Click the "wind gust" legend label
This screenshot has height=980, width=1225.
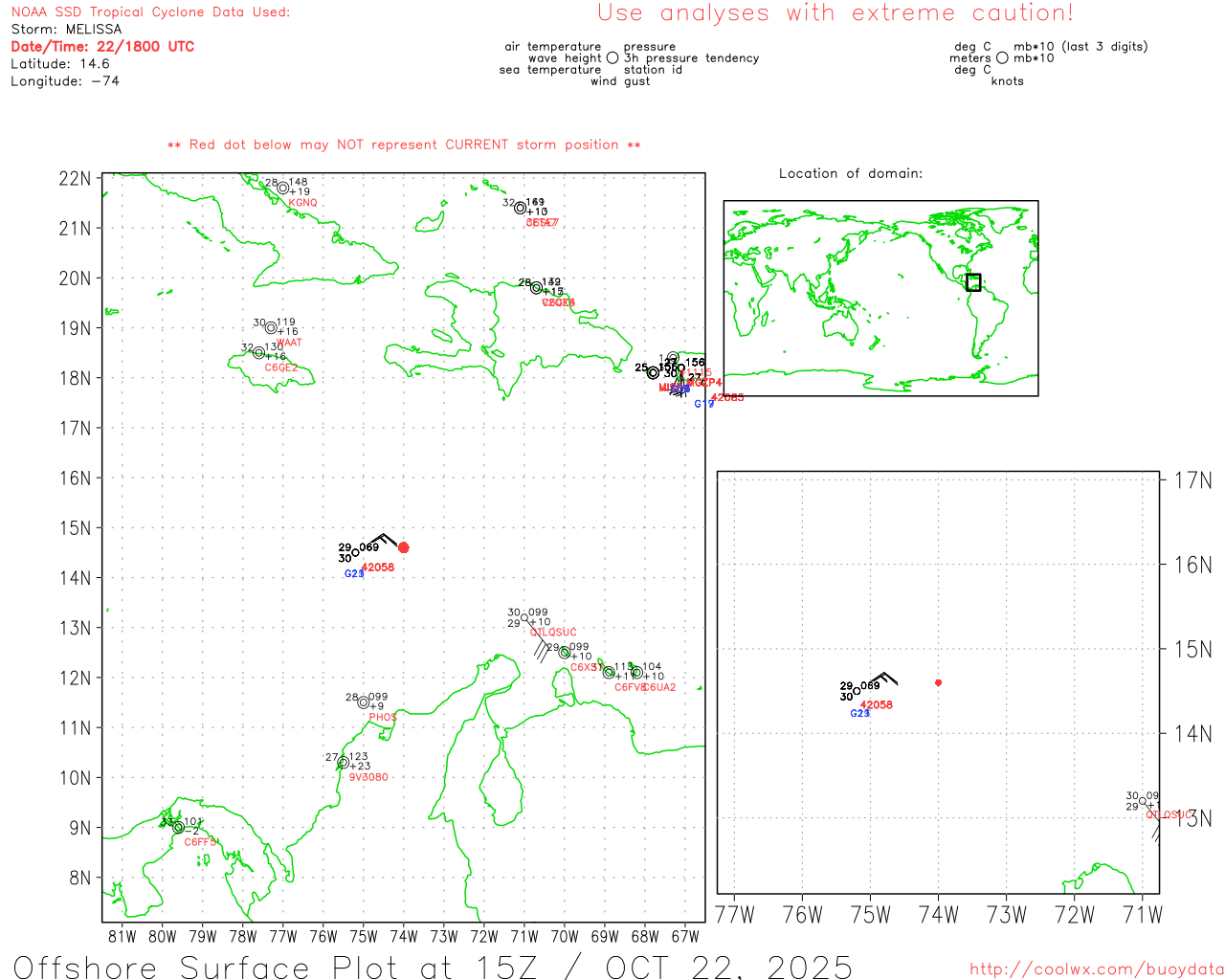coord(620,81)
